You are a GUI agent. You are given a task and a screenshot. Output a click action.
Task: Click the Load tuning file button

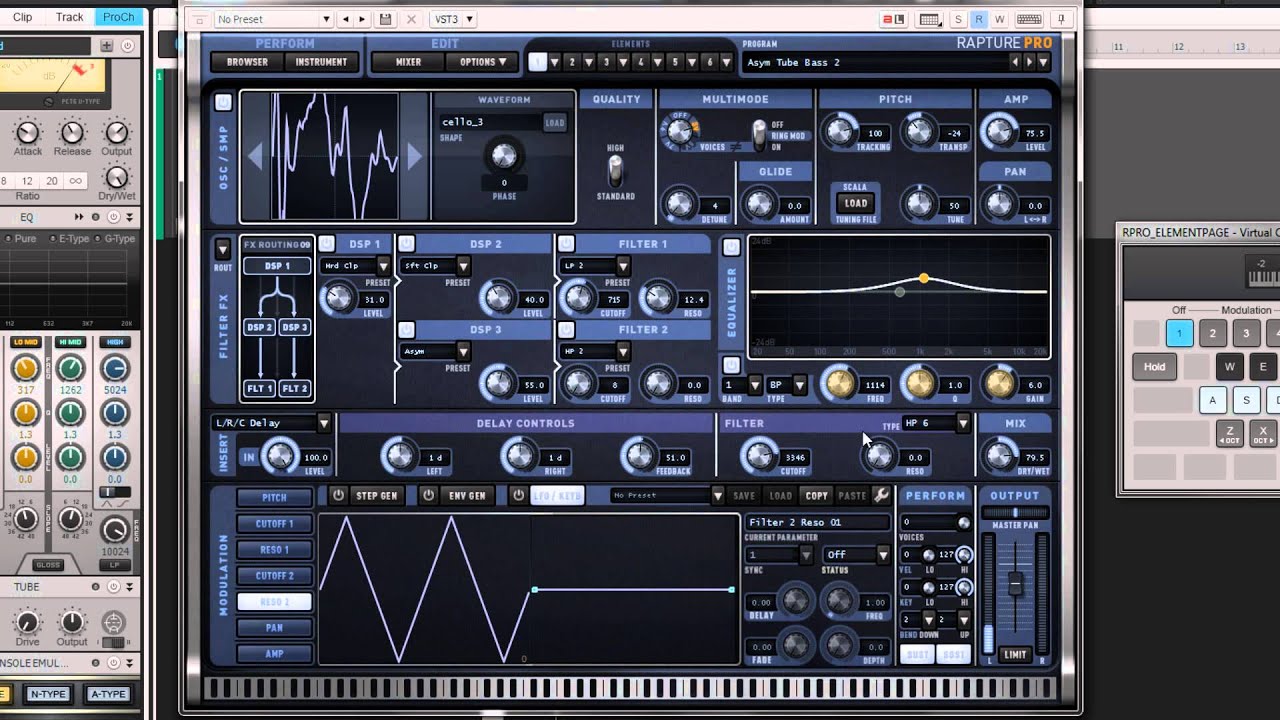point(856,203)
